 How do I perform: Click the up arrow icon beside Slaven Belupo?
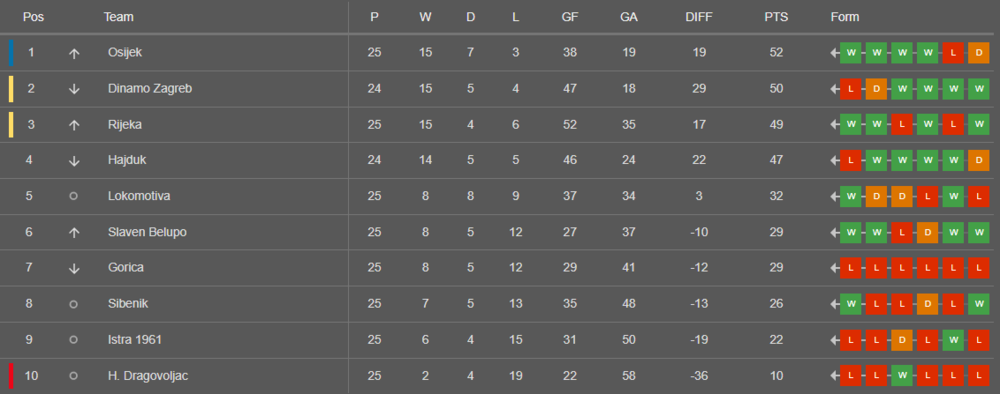point(74,233)
